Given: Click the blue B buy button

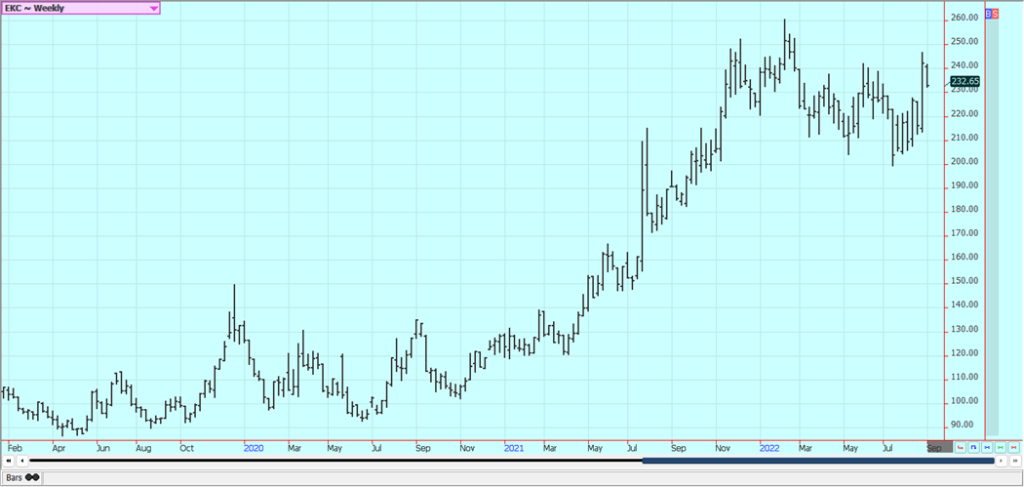Looking at the screenshot, I should pos(988,13).
